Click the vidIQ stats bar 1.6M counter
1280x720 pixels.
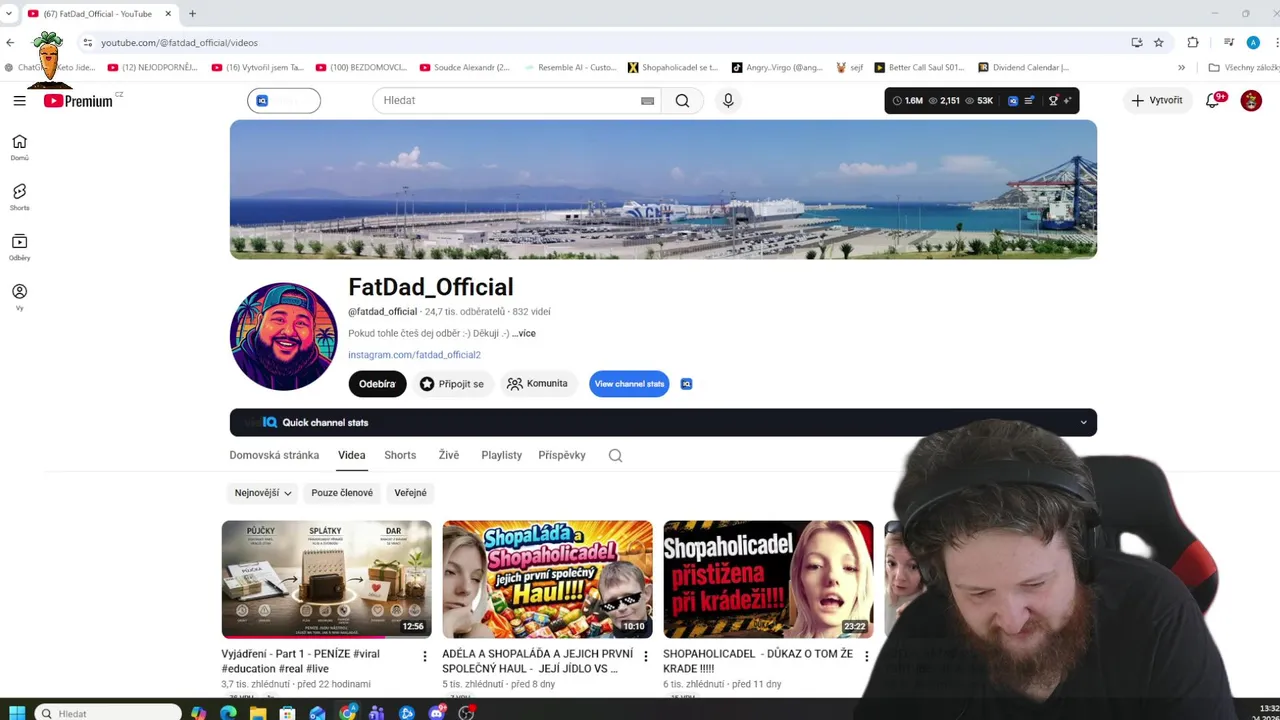907,101
